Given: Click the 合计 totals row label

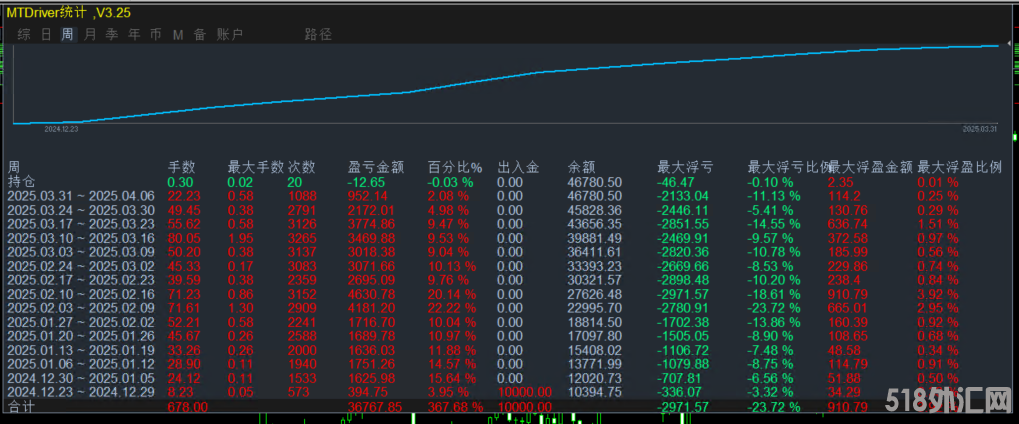Looking at the screenshot, I should (21, 407).
